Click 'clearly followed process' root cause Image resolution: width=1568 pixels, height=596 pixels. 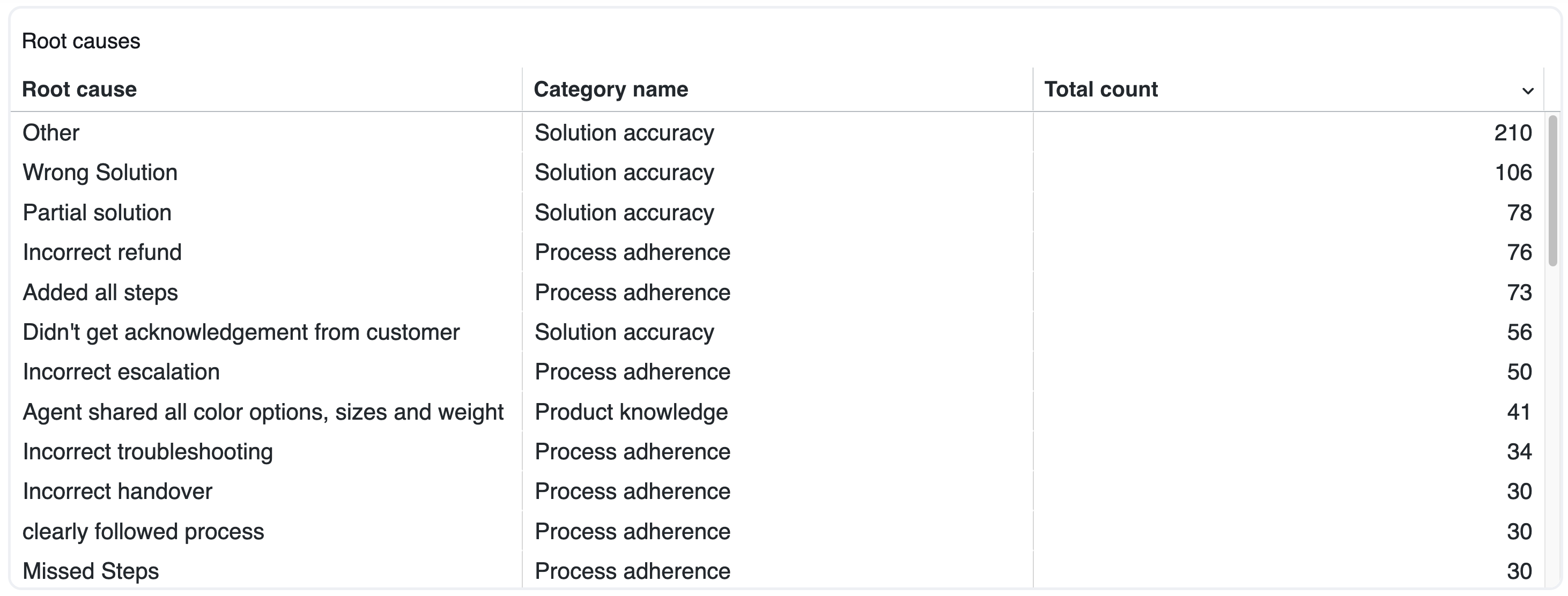pos(143,532)
